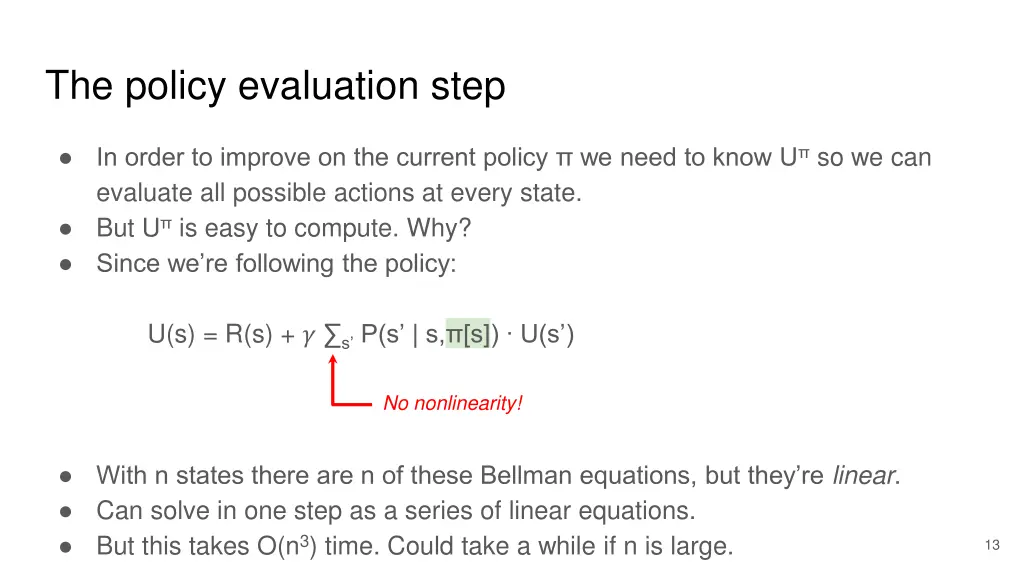Click the bullet dot before "Since we're following"
1024x576 pixels.
[65, 264]
